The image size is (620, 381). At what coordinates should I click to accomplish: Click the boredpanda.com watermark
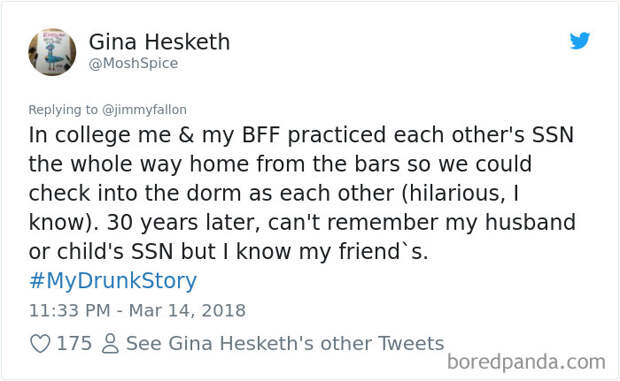coord(526,362)
